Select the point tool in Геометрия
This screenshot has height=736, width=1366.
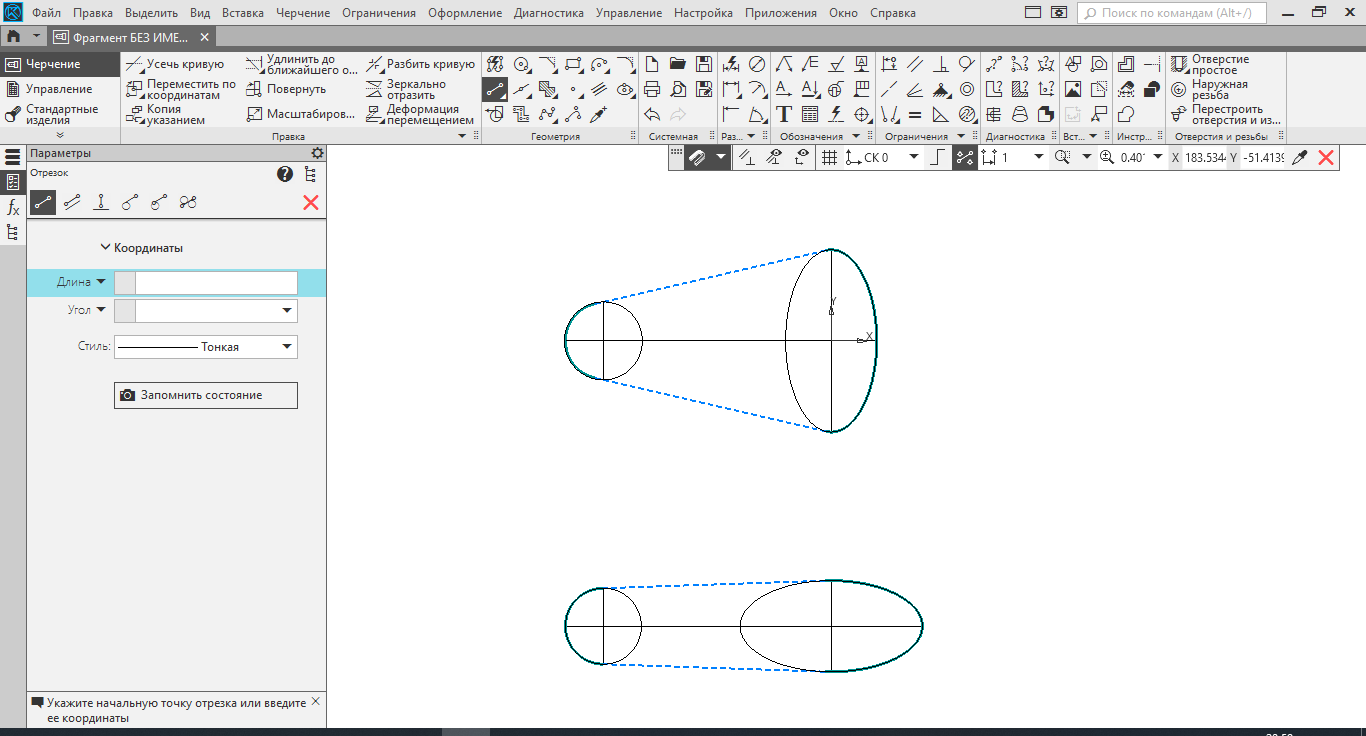pyautogui.click(x=574, y=89)
